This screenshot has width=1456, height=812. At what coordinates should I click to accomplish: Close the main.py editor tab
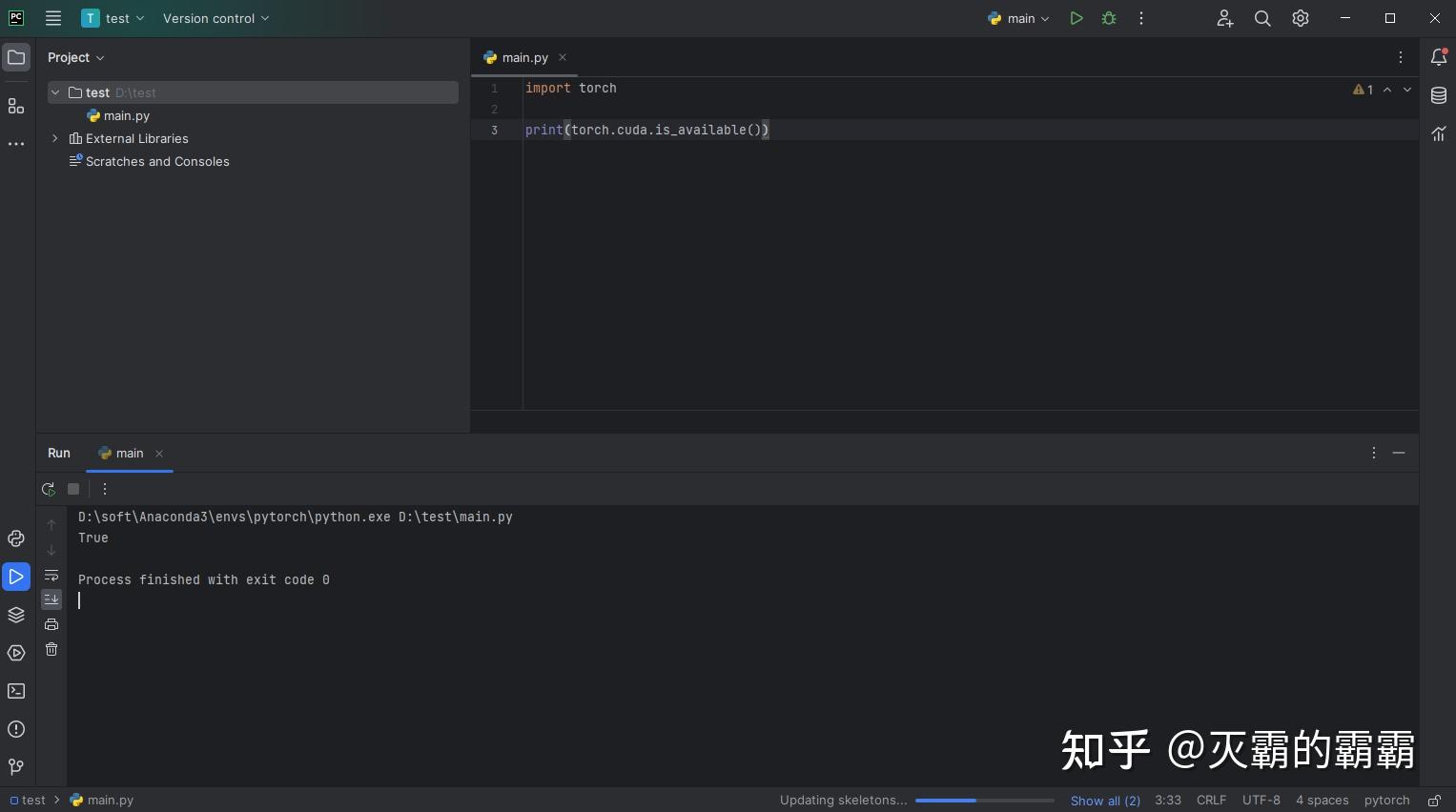coord(563,57)
